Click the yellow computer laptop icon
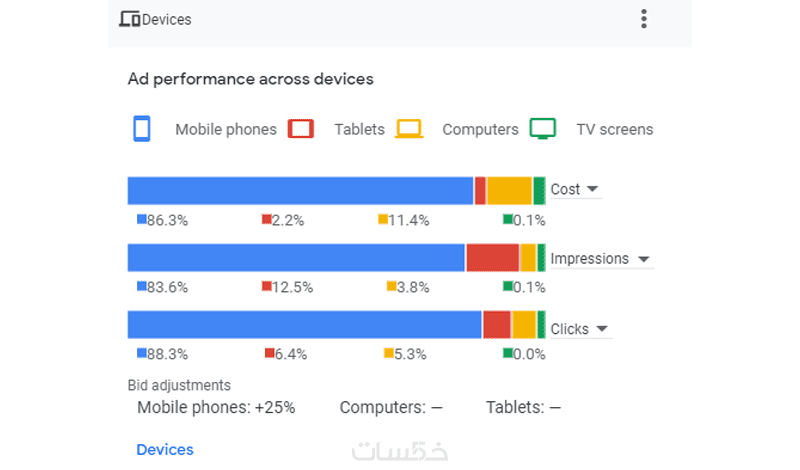Screen dimensions: 800x470 click(409, 129)
